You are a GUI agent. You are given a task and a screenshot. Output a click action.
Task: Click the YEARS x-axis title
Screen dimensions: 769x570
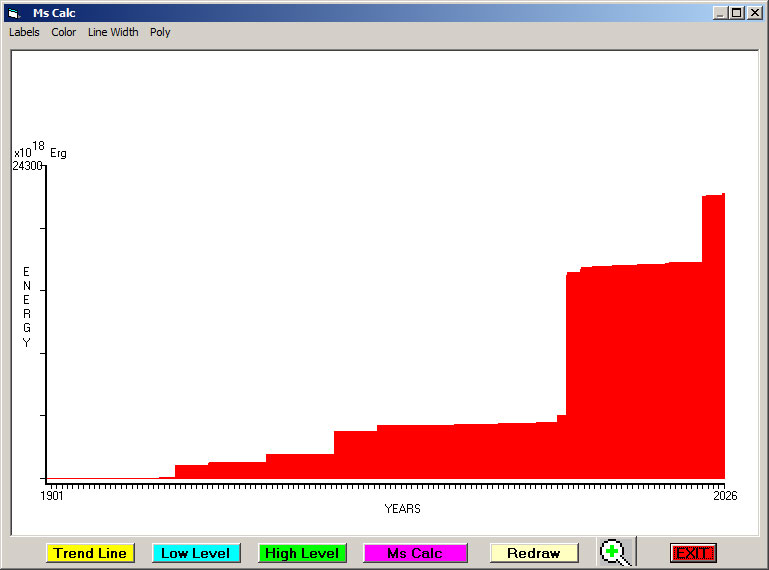click(x=402, y=509)
